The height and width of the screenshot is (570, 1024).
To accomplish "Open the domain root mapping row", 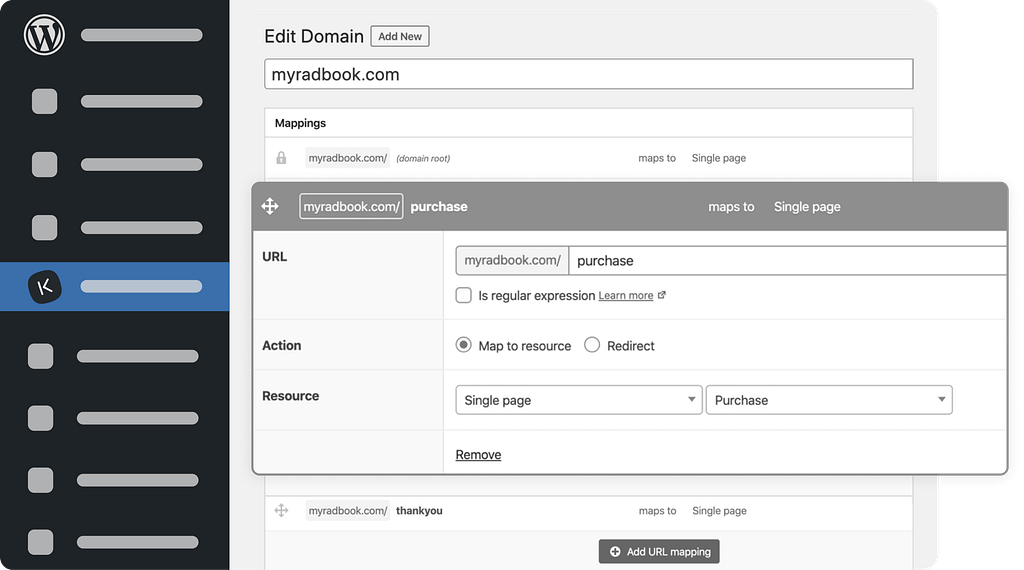I will [x=588, y=158].
